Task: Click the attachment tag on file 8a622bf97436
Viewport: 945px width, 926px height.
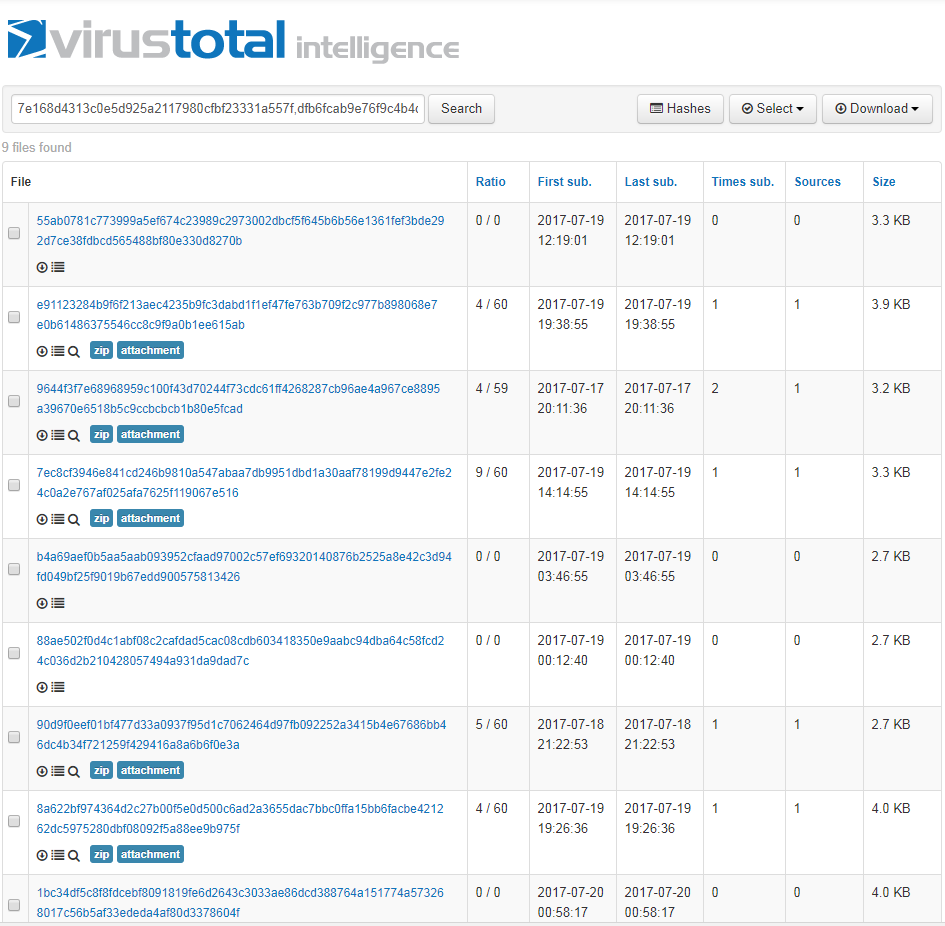Action: (150, 854)
